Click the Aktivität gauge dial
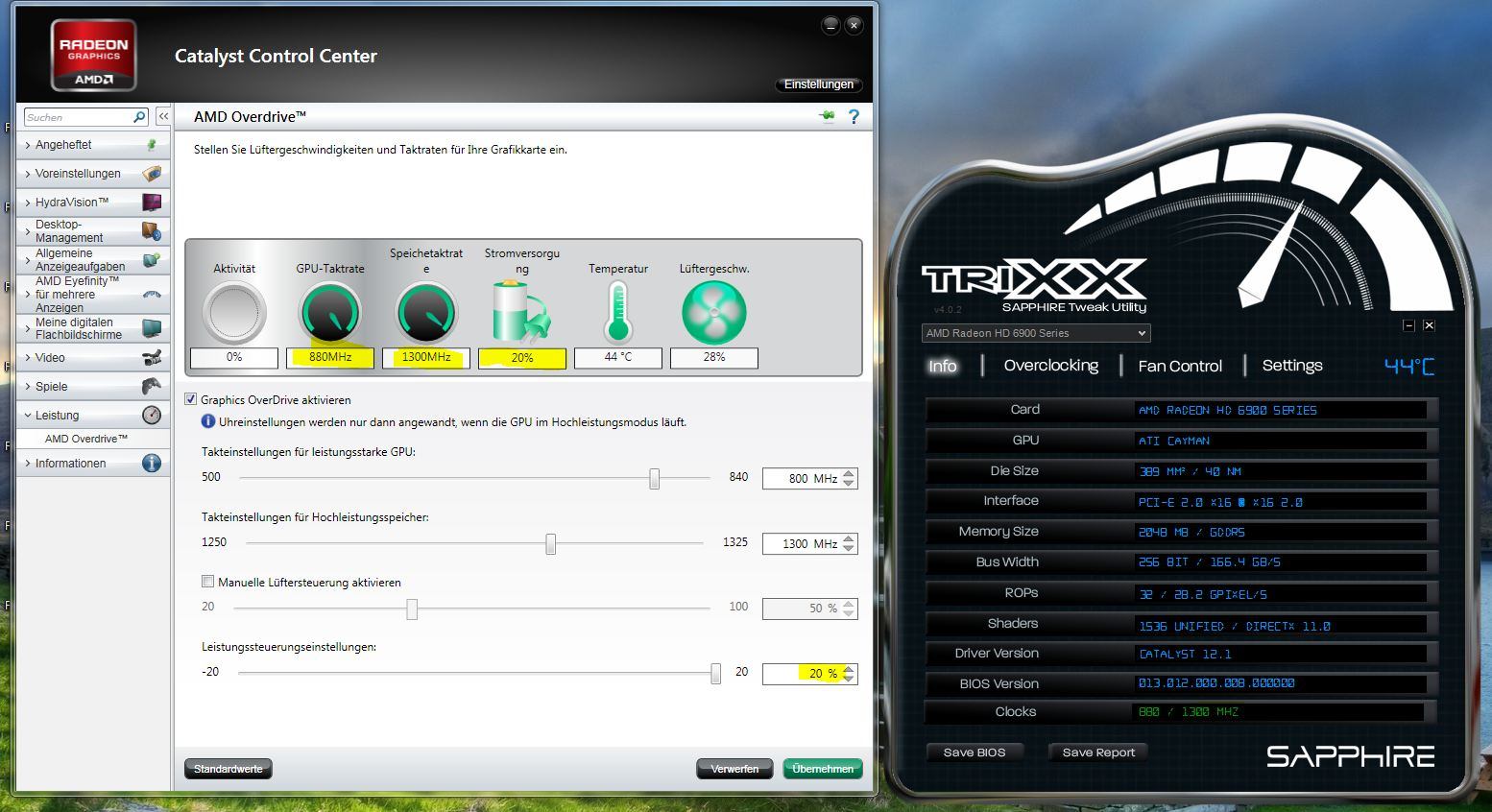The height and width of the screenshot is (812, 1492). 234,313
